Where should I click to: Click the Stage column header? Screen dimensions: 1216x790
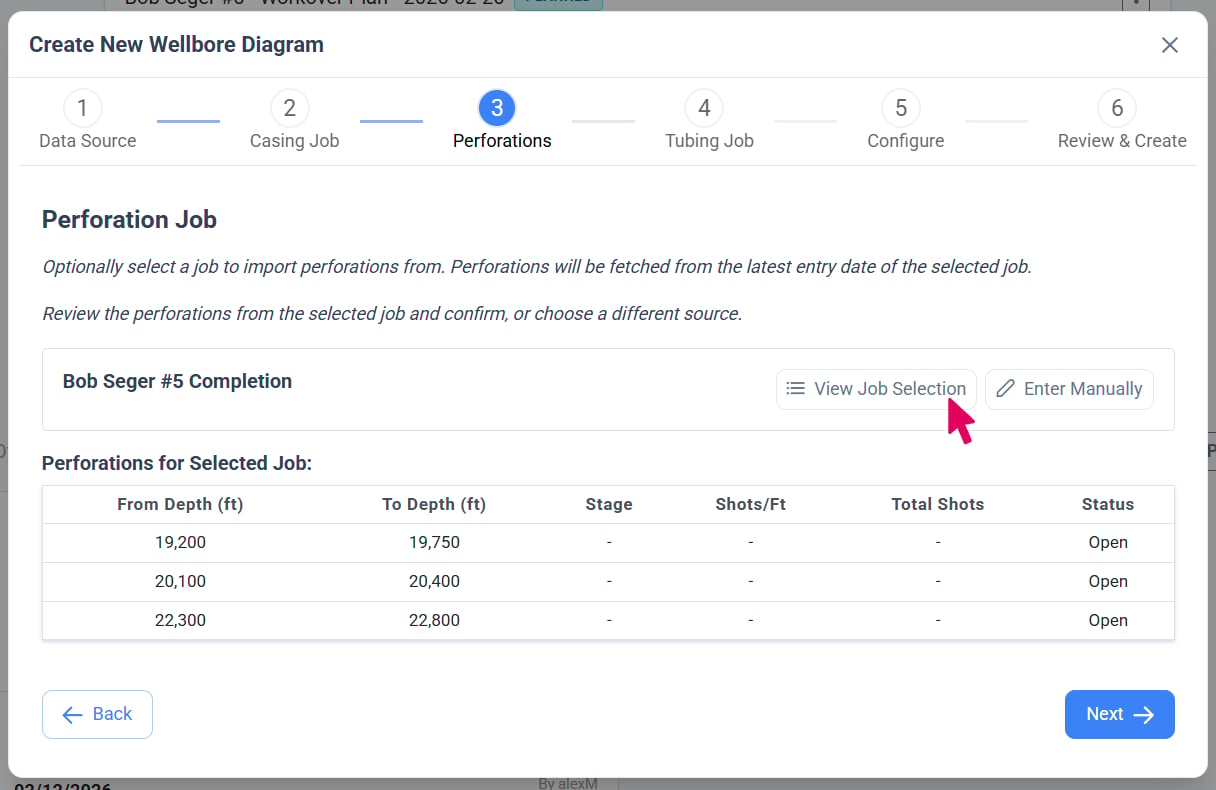click(609, 504)
